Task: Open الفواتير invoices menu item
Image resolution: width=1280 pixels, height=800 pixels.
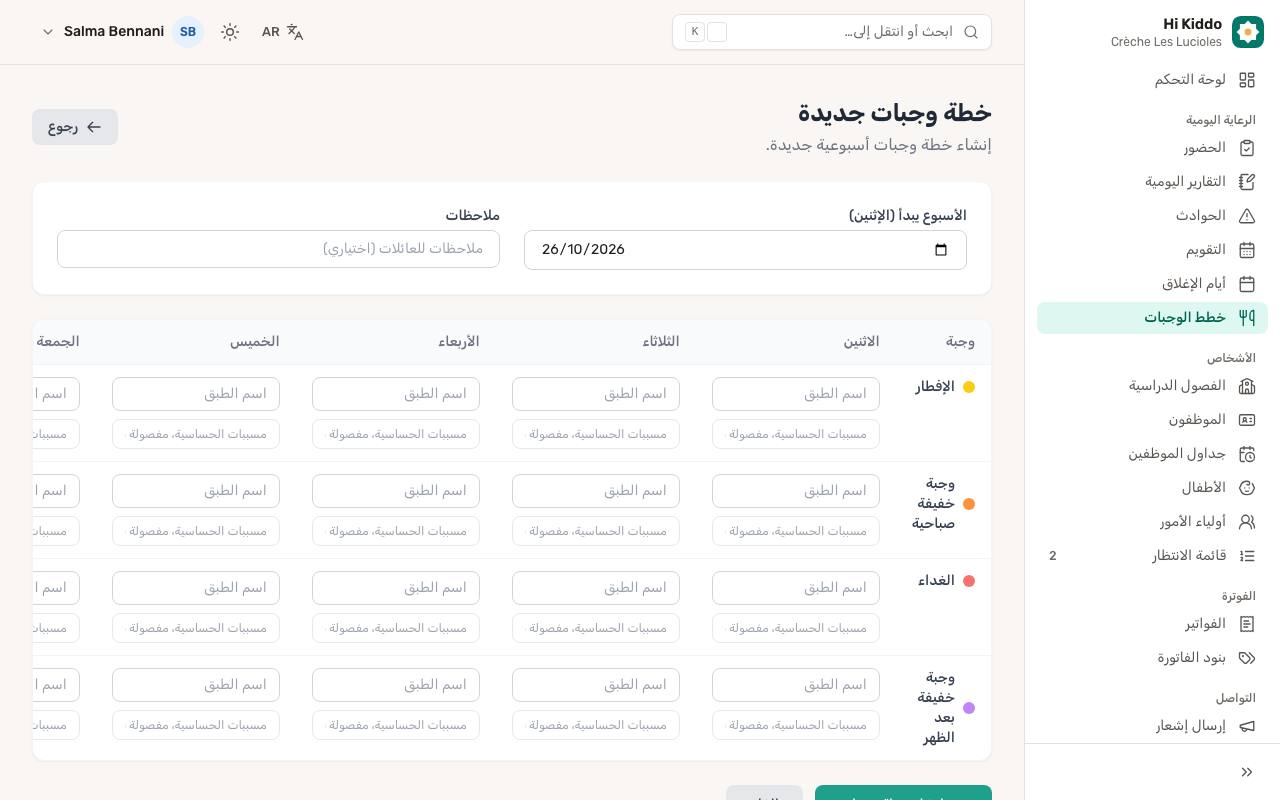Action: tap(1152, 624)
